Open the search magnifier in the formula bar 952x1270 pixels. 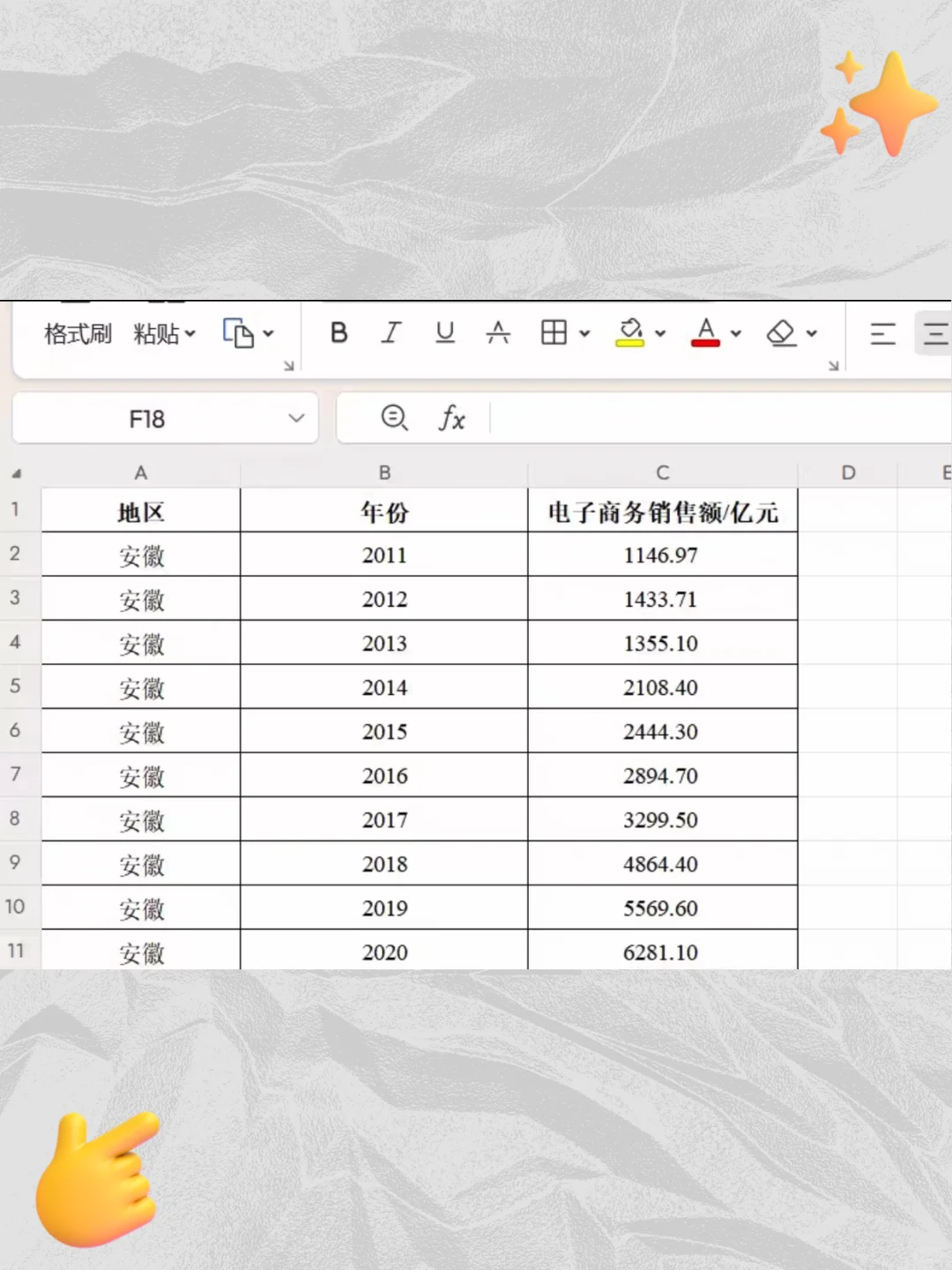[x=394, y=418]
